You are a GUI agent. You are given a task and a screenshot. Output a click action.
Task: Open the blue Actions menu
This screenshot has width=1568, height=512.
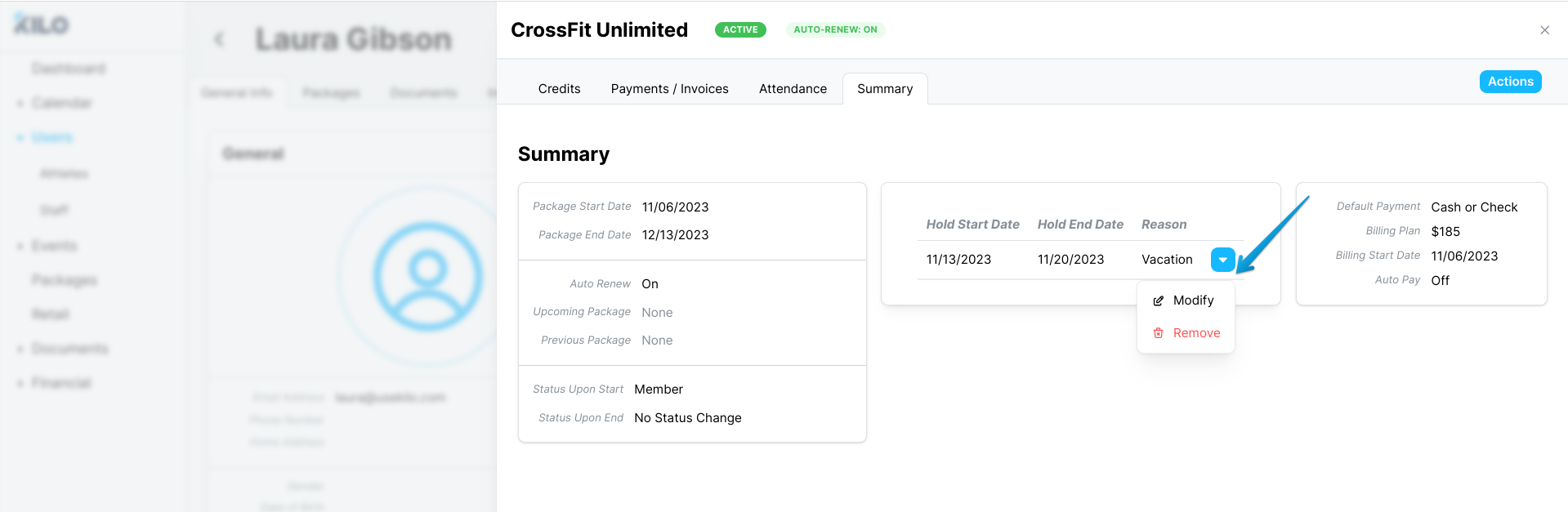tap(1510, 82)
